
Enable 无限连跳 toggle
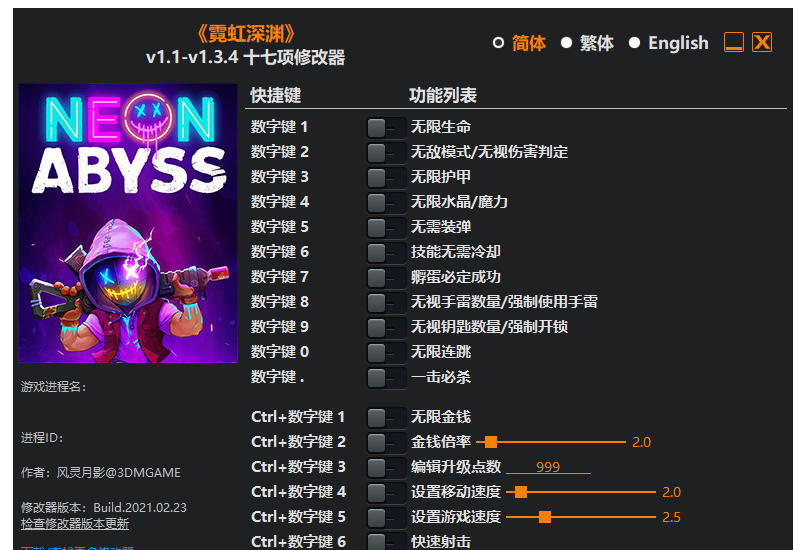pos(386,352)
